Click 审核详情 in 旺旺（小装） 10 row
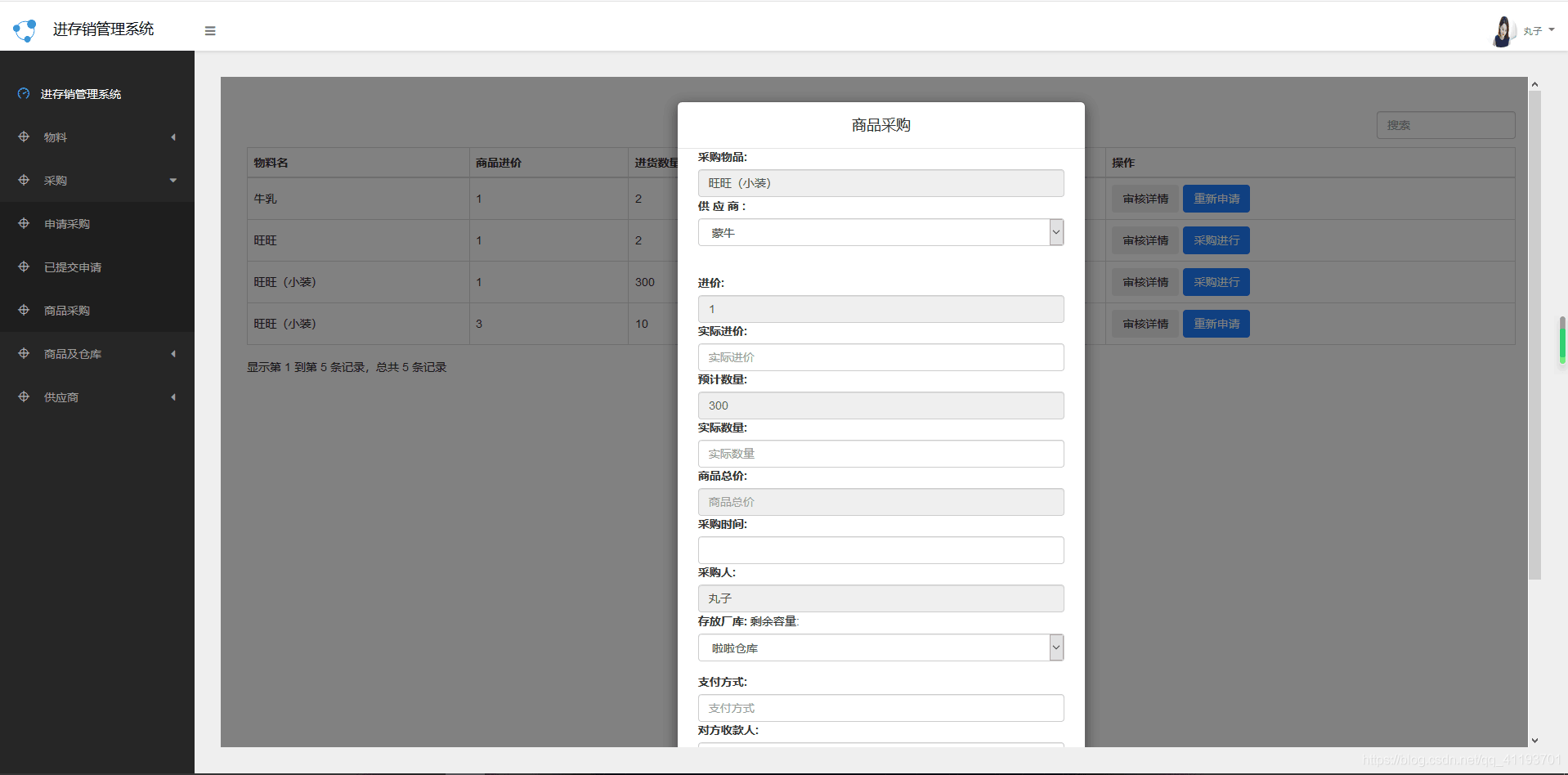The width and height of the screenshot is (1568, 775). (x=1145, y=324)
